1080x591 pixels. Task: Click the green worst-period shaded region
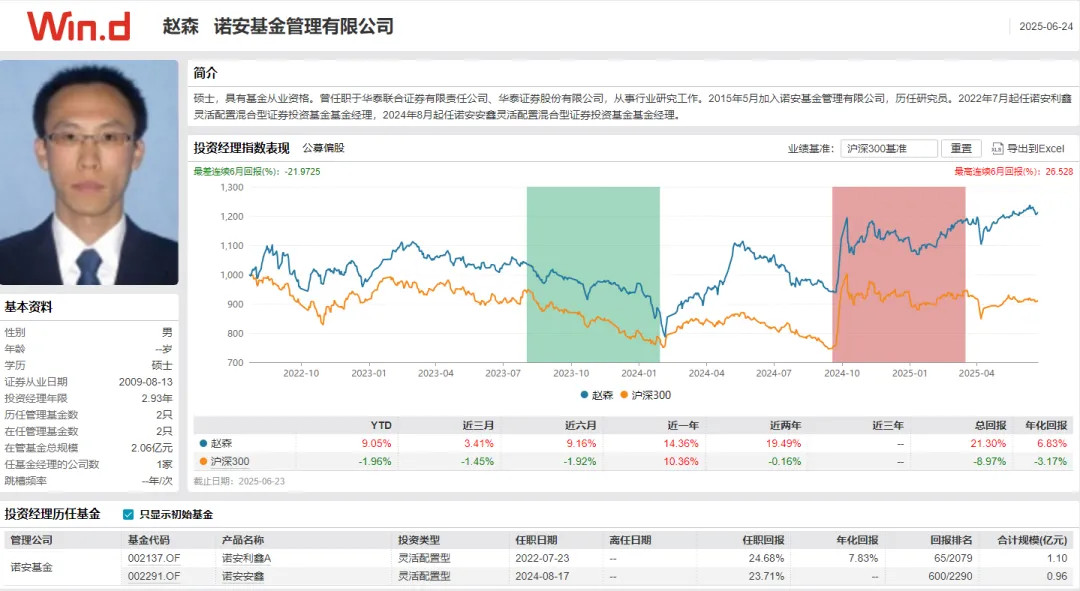[x=593, y=274]
